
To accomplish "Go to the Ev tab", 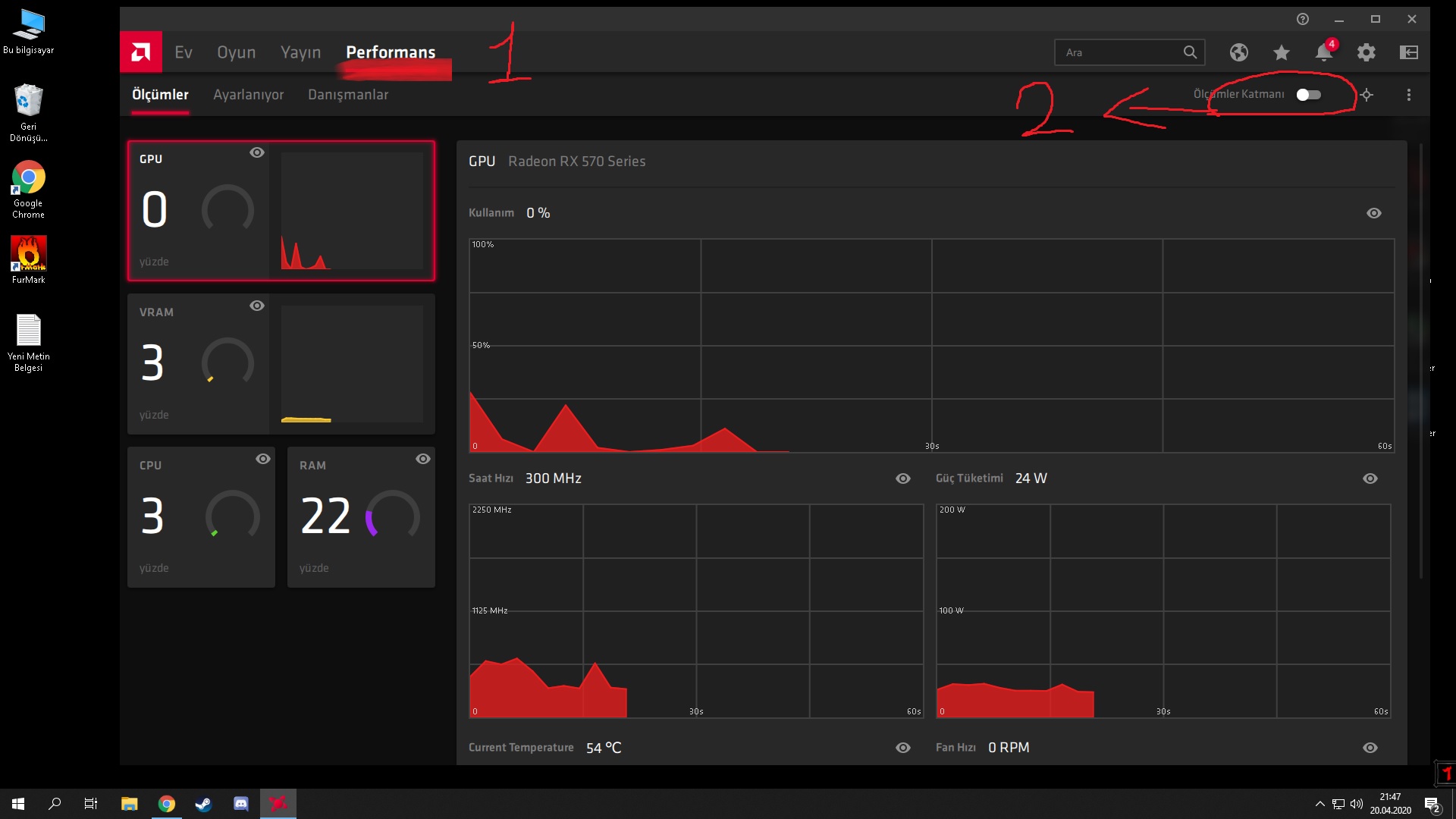I will (184, 52).
